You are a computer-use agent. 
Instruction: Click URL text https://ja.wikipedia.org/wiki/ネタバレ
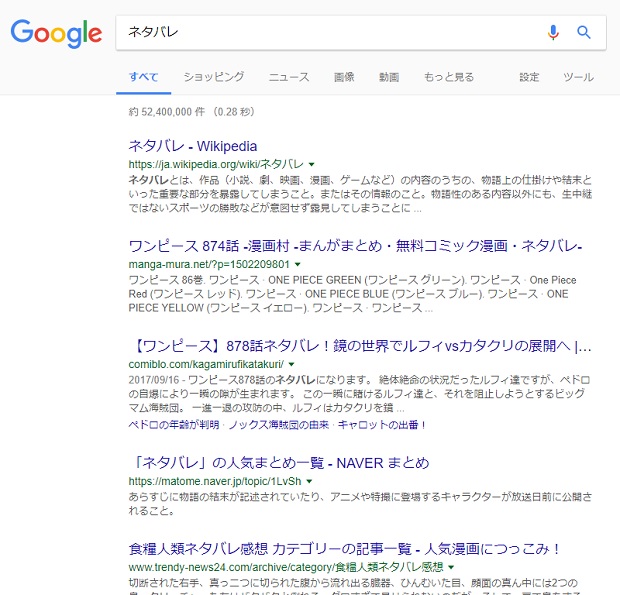[216, 164]
